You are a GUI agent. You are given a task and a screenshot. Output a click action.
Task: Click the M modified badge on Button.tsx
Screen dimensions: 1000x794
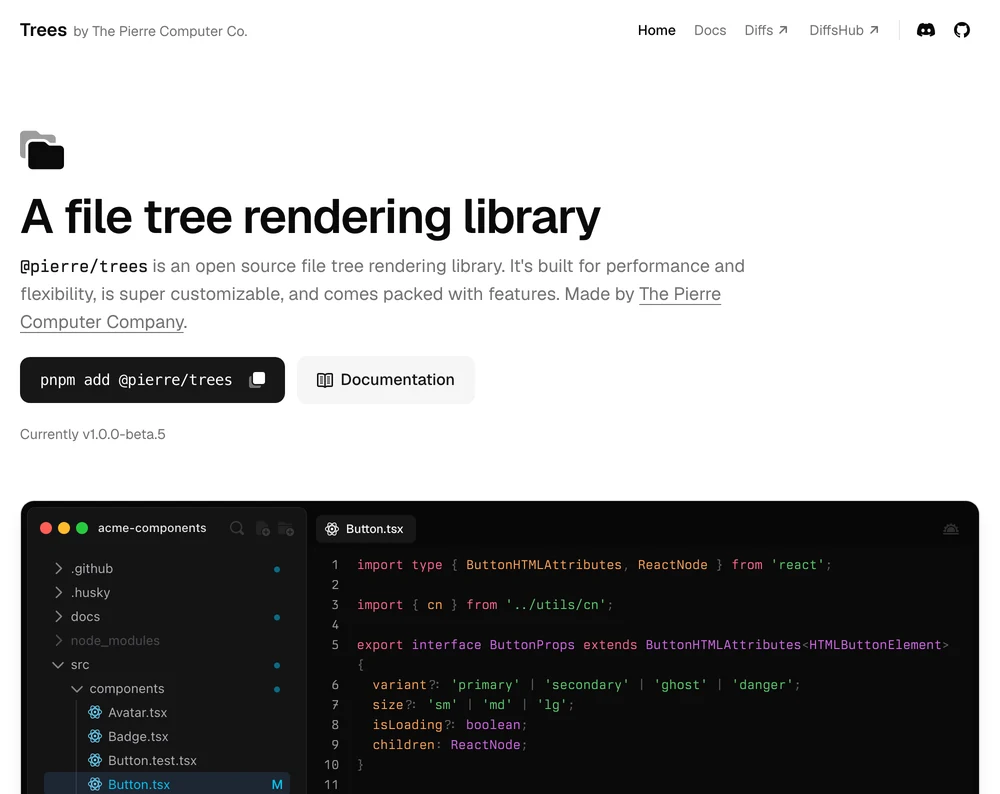click(277, 784)
